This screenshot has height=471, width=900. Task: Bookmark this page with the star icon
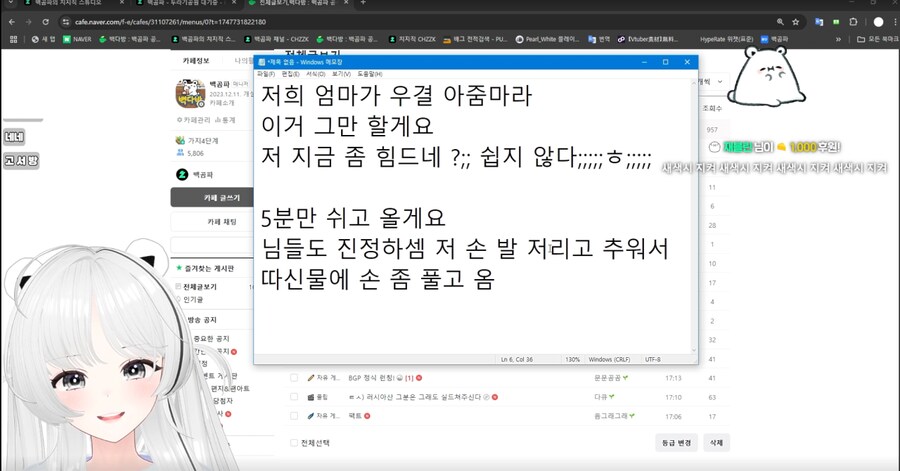796,22
